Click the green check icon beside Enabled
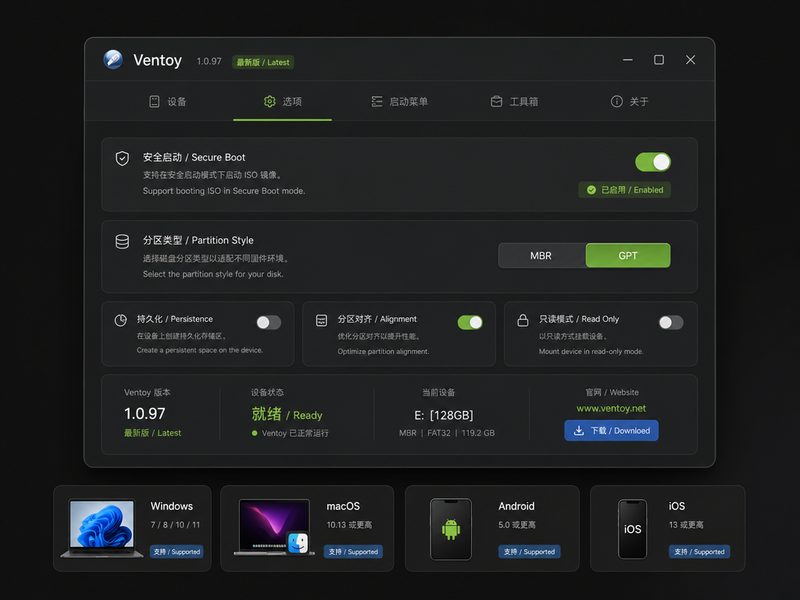This screenshot has width=800, height=600. pyautogui.click(x=591, y=190)
